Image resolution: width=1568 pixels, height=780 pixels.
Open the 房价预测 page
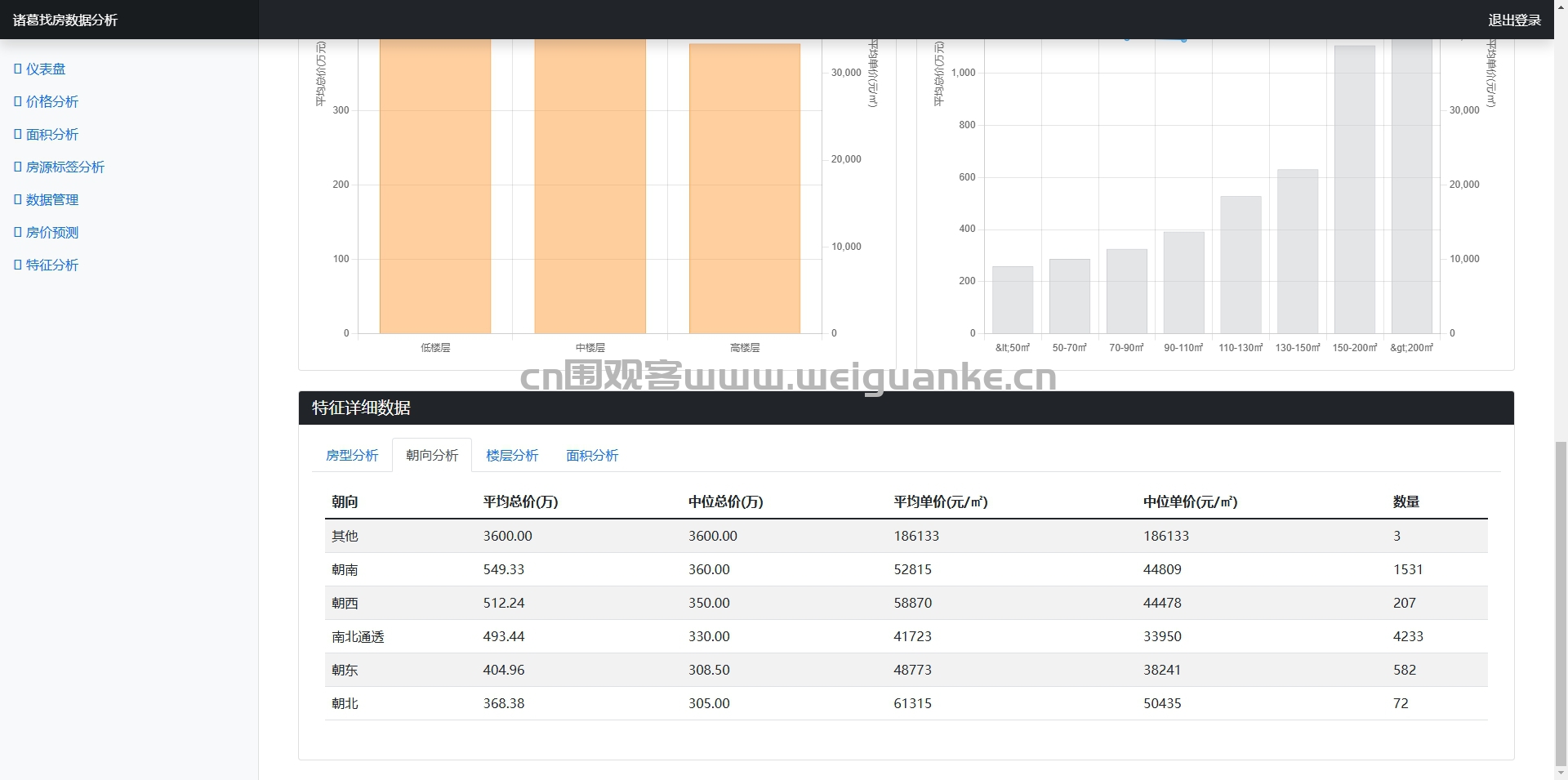coord(47,233)
